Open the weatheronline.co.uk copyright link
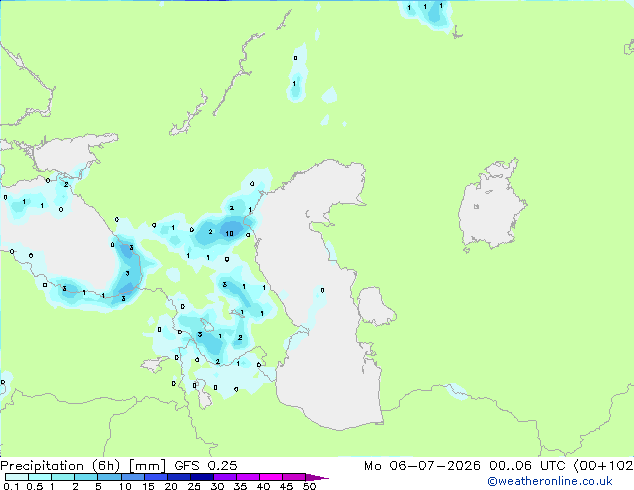634x490 pixels. tap(550, 481)
